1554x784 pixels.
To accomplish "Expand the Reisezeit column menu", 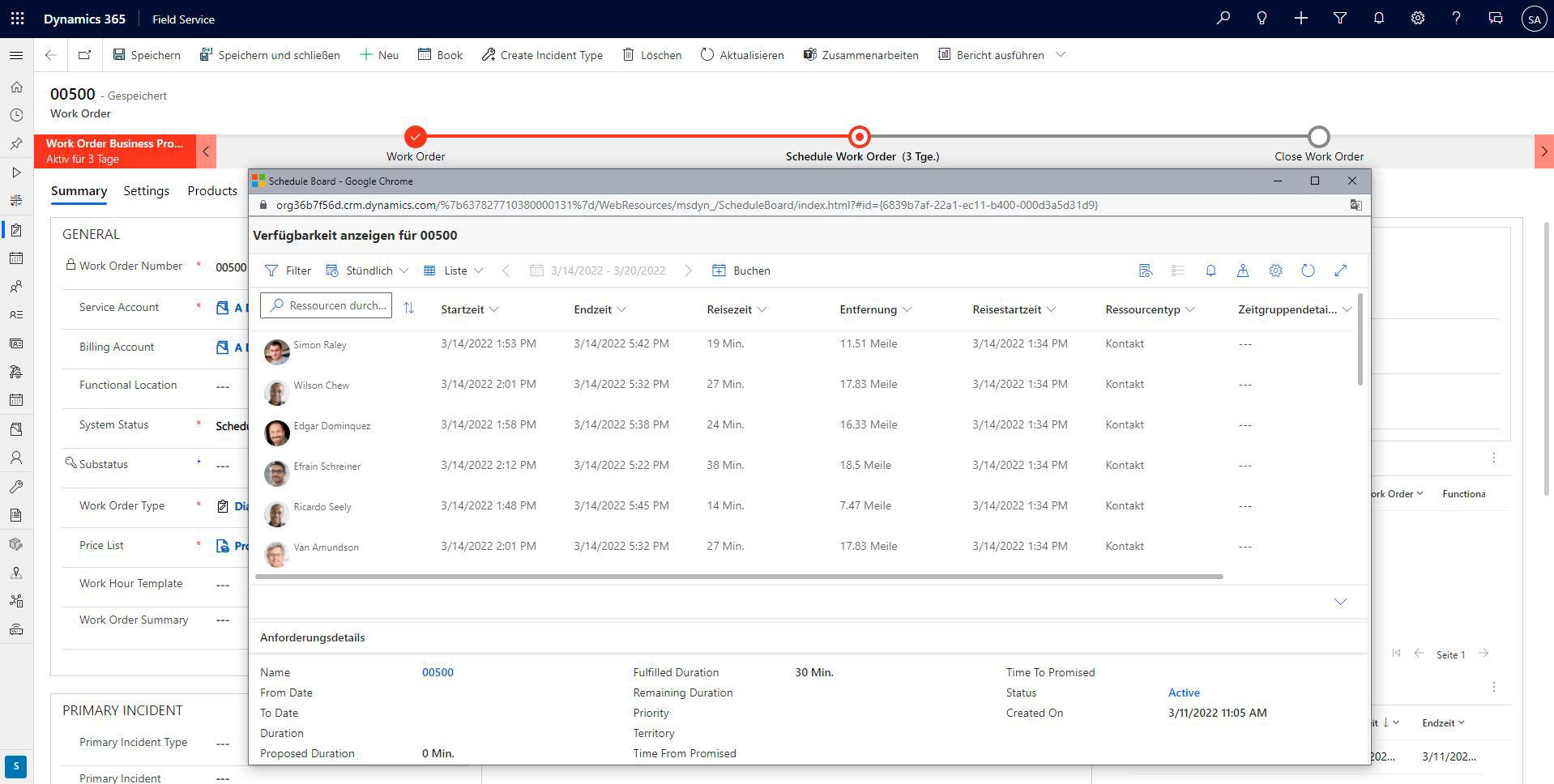I will tap(762, 309).
